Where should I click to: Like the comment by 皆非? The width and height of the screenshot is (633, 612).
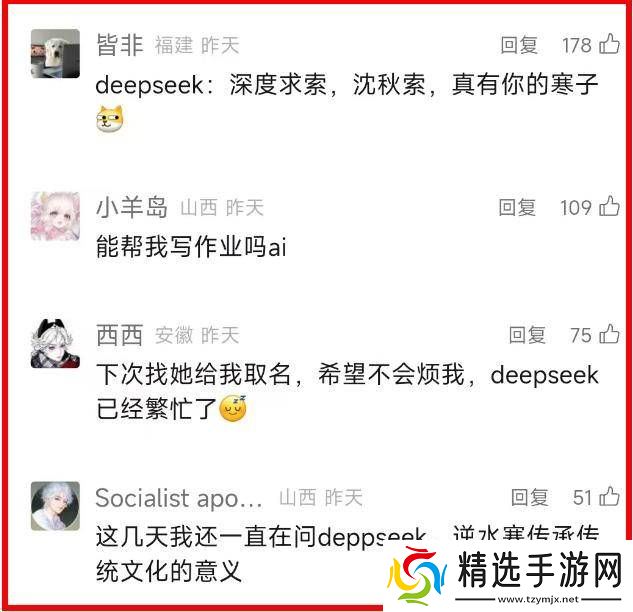pyautogui.click(x=610, y=44)
